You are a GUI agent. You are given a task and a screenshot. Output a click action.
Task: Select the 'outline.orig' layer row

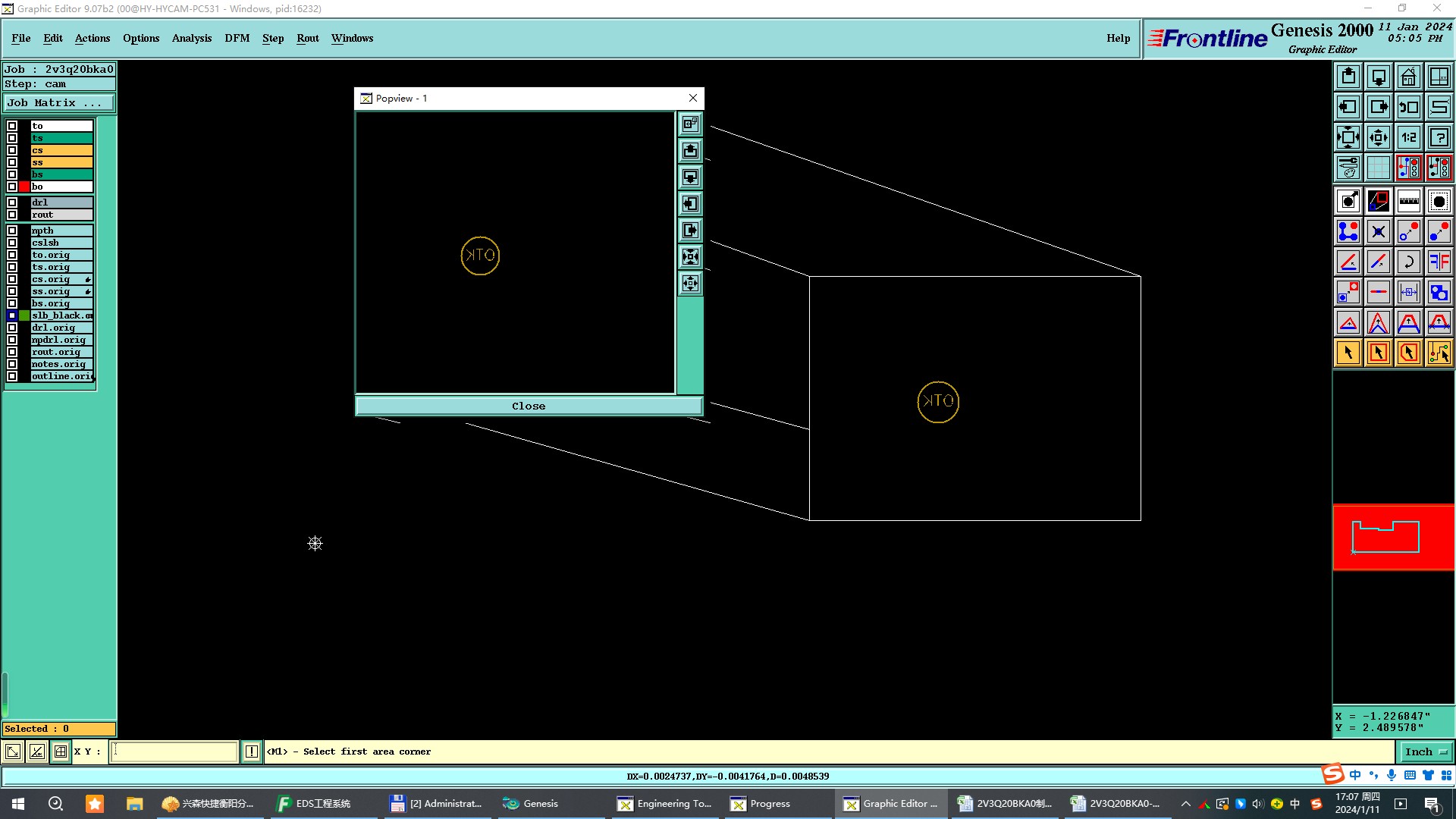click(x=61, y=376)
